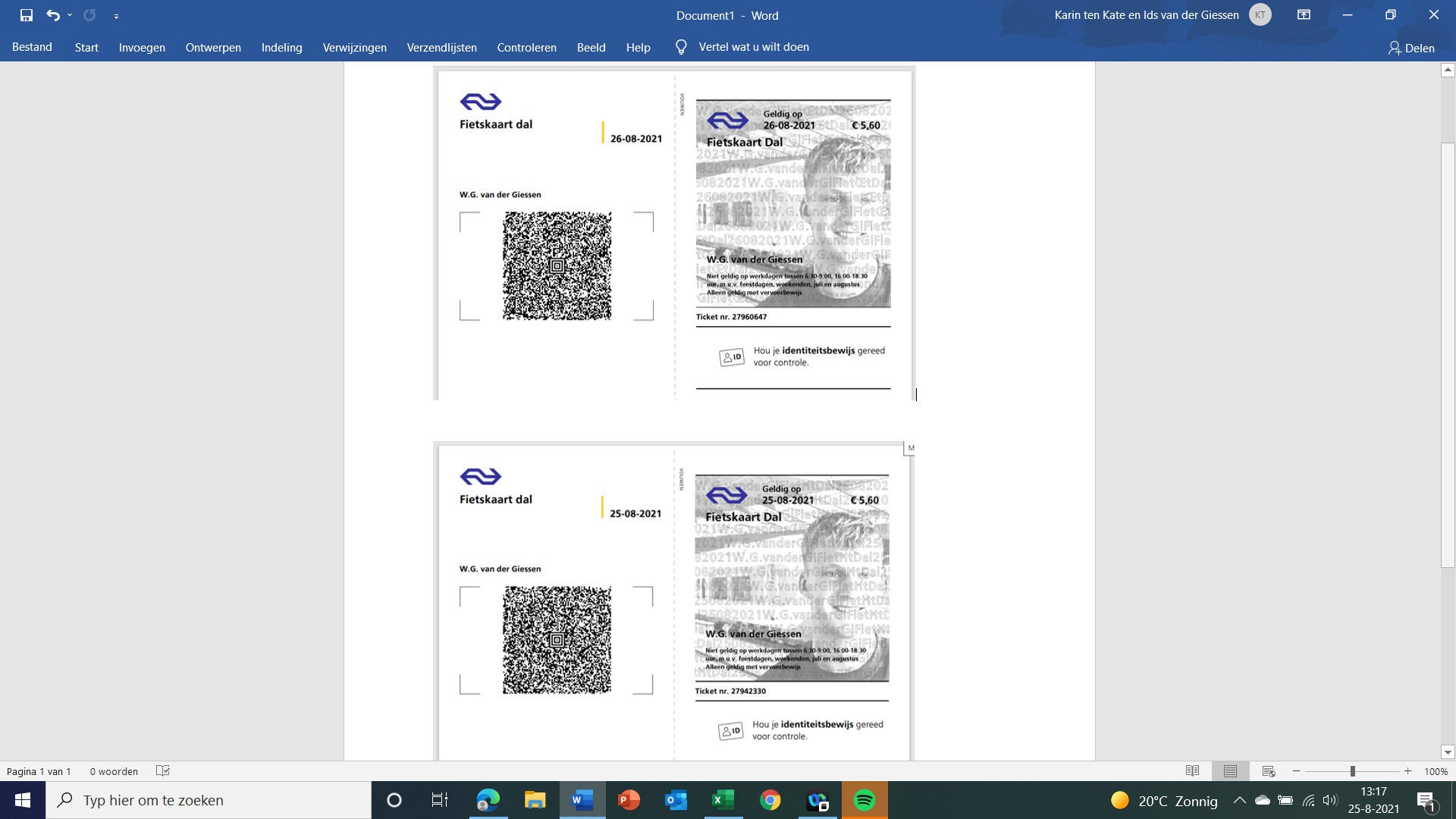Click the taskbar search box

pos(209,800)
